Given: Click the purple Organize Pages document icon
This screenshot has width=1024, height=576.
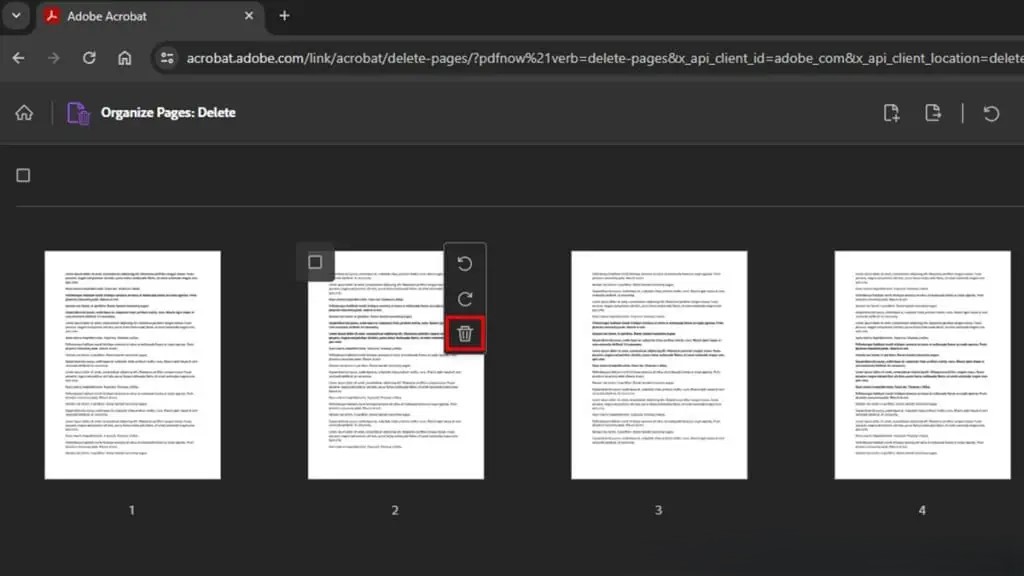Looking at the screenshot, I should click(x=78, y=113).
